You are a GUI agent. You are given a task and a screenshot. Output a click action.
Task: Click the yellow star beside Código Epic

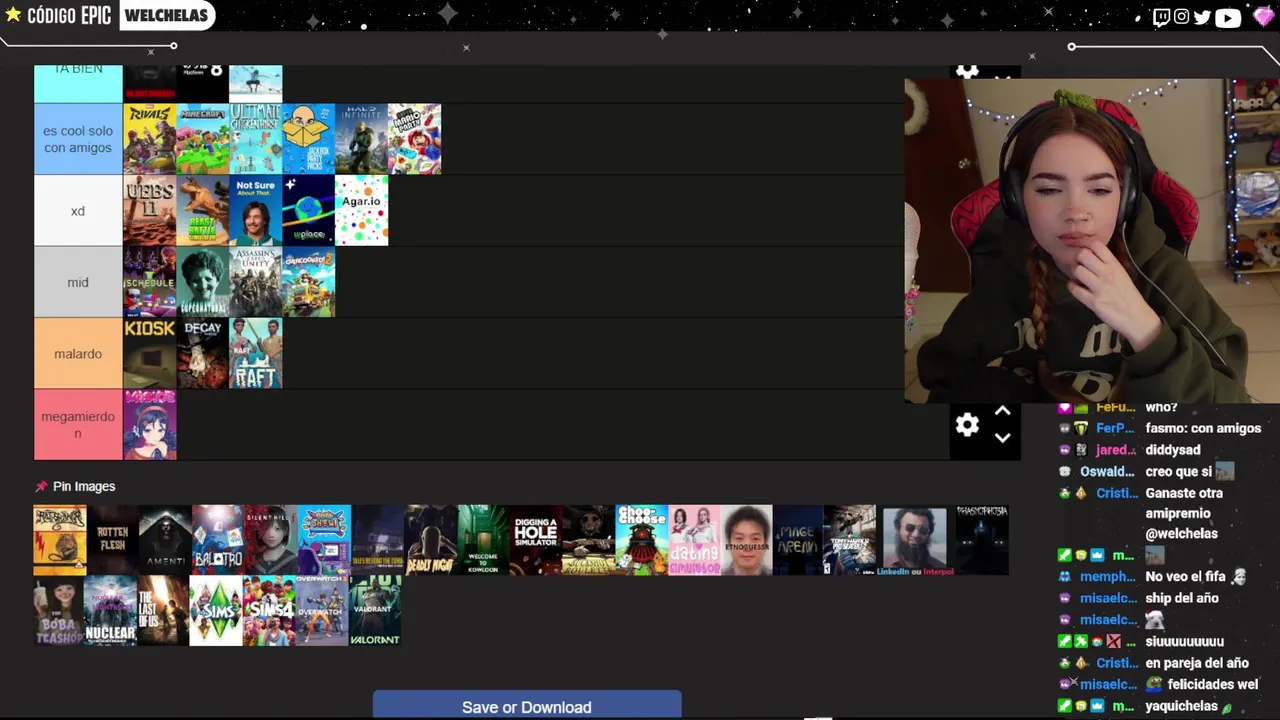pyautogui.click(x=13, y=15)
